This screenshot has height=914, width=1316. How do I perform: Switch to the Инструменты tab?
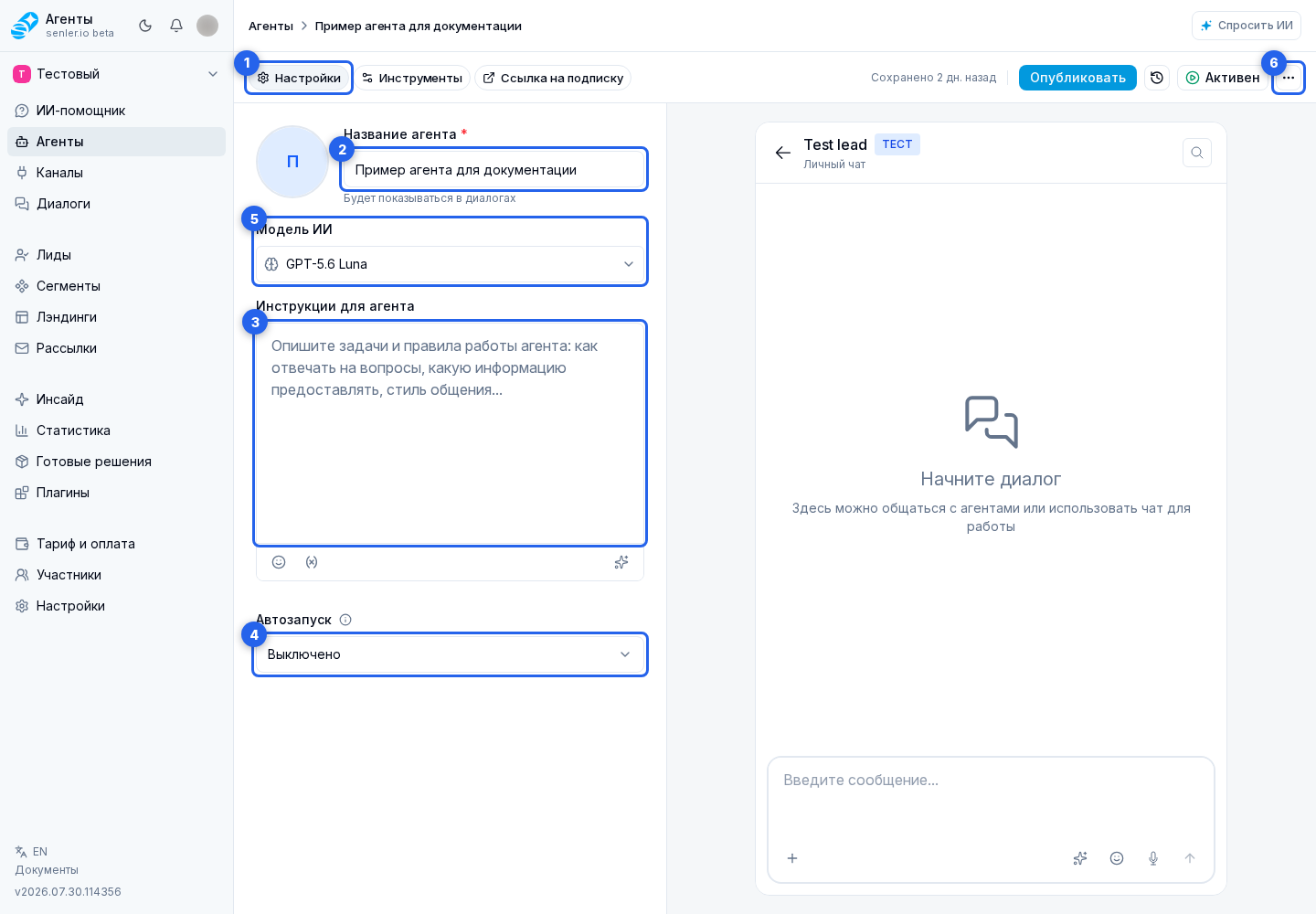(412, 78)
